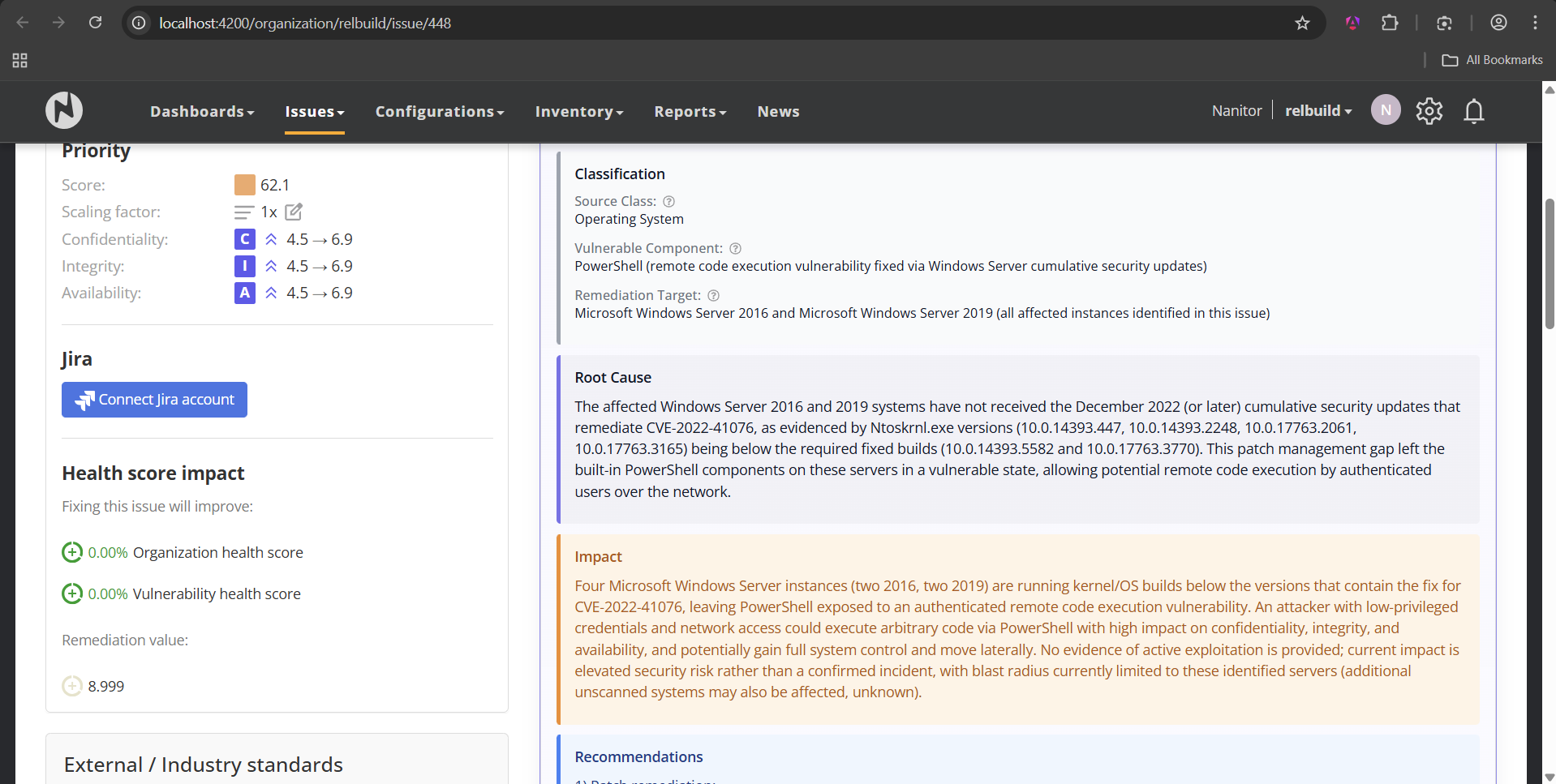The height and width of the screenshot is (784, 1556).
Task: Open browser extensions puzzle icon
Action: pos(1390,23)
